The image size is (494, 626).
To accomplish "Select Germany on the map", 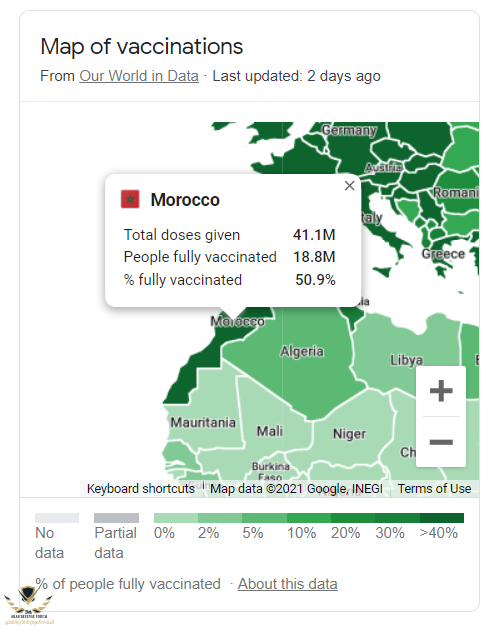I will pyautogui.click(x=349, y=130).
